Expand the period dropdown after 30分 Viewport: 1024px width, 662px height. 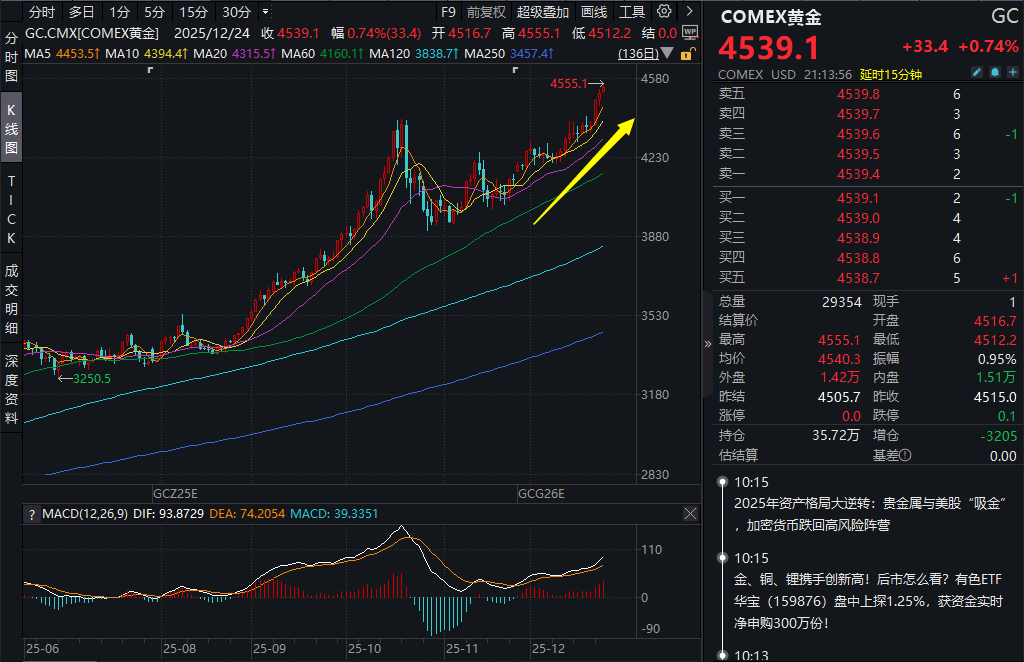pyautogui.click(x=264, y=13)
